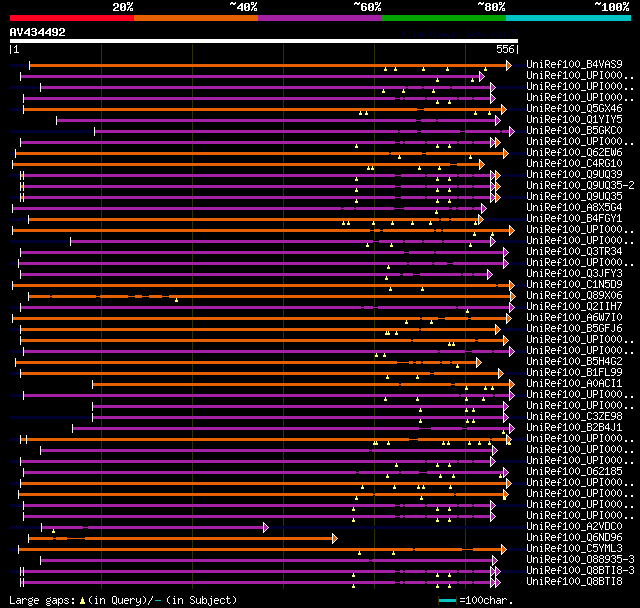Select the UniRef100_B4FGY1 label
The height and width of the screenshot is (608, 640).
(x=574, y=219)
